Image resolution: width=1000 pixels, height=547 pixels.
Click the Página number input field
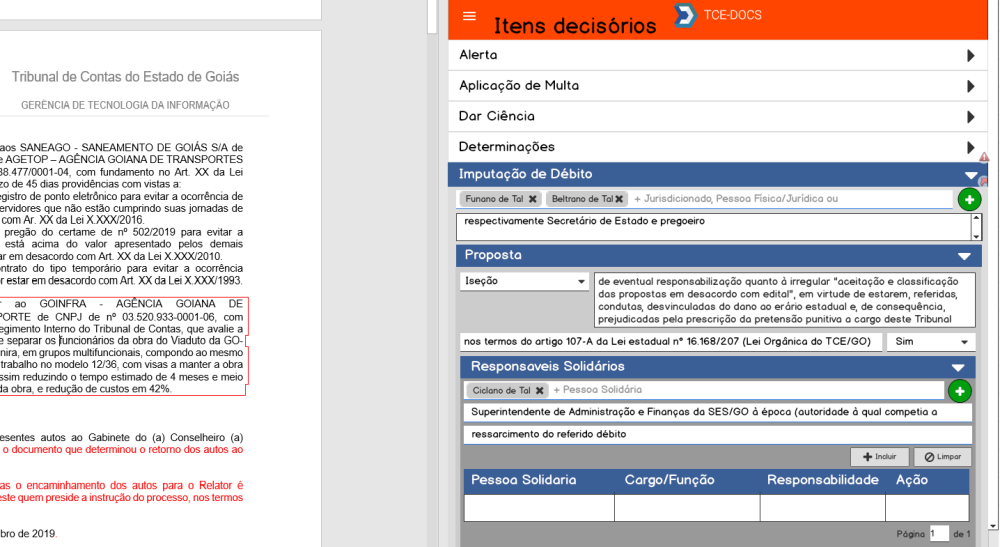pyautogui.click(x=938, y=534)
